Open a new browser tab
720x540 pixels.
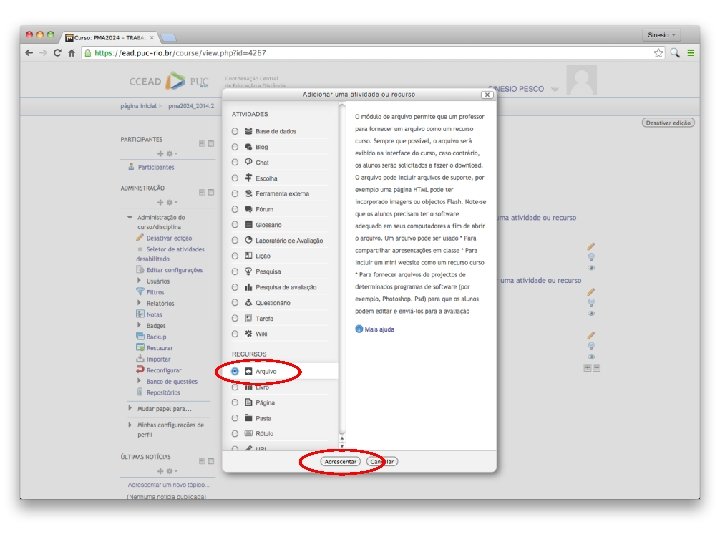click(169, 37)
